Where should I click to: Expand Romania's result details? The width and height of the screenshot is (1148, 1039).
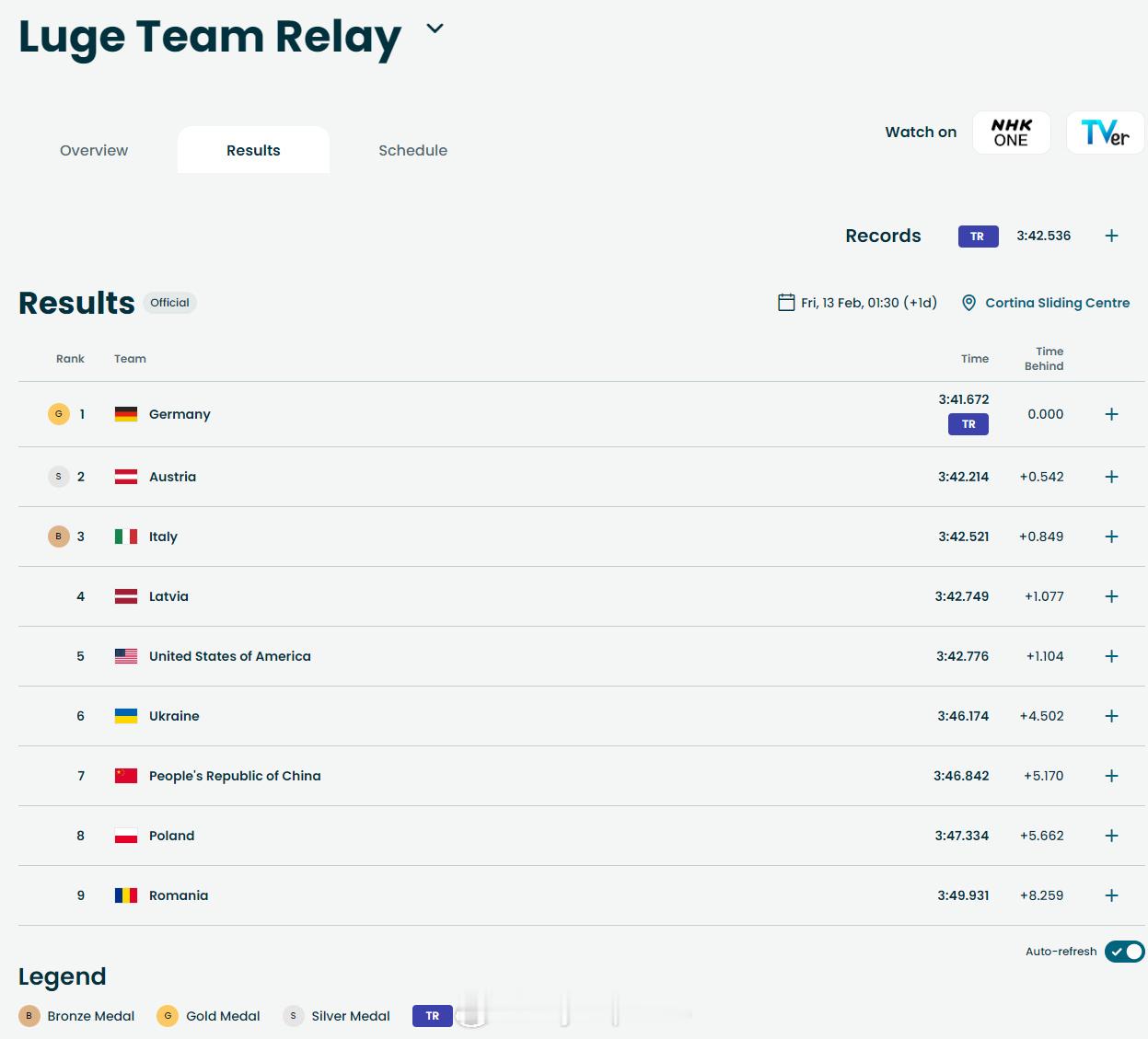point(1111,895)
